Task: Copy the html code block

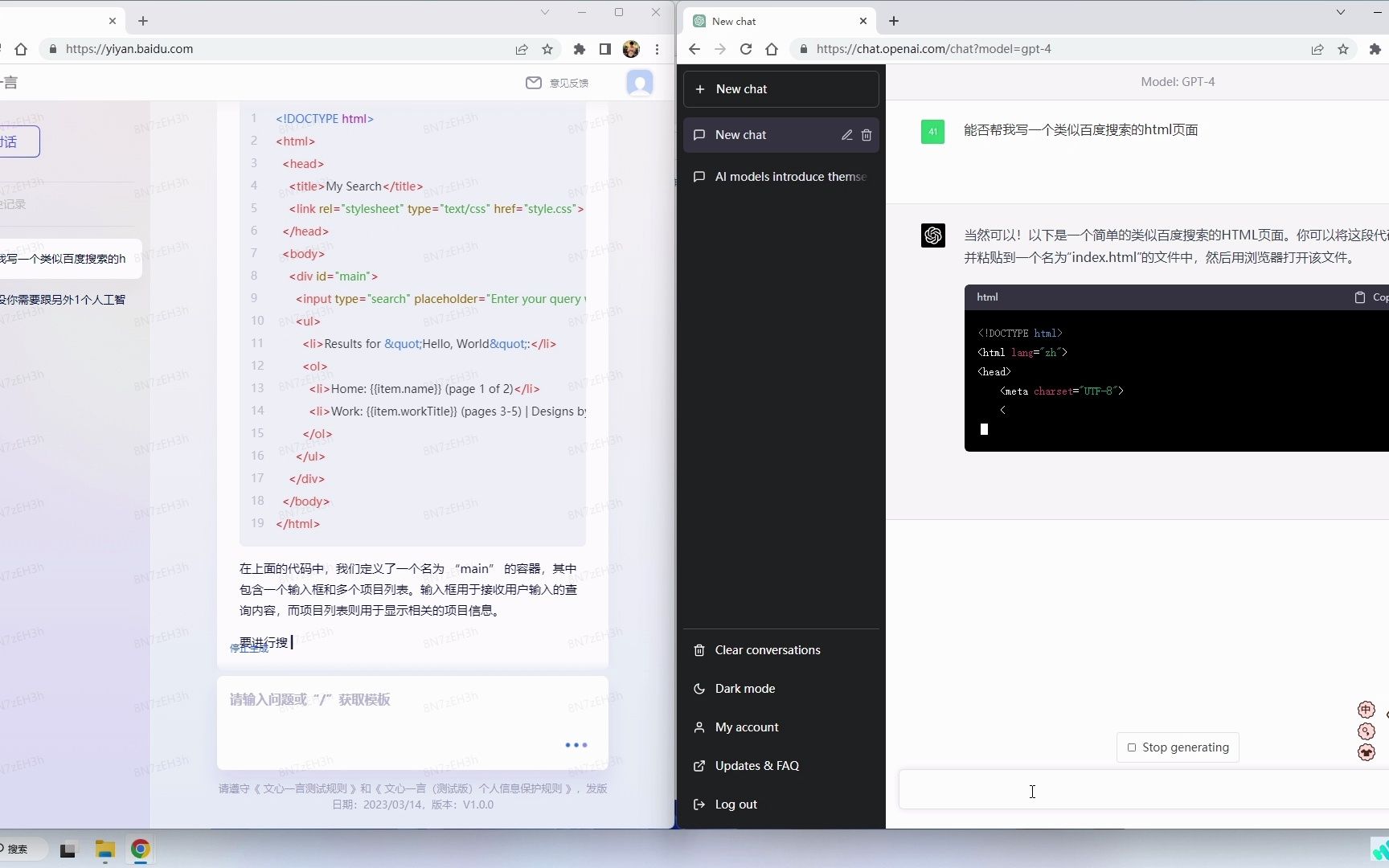Action: (x=1371, y=297)
